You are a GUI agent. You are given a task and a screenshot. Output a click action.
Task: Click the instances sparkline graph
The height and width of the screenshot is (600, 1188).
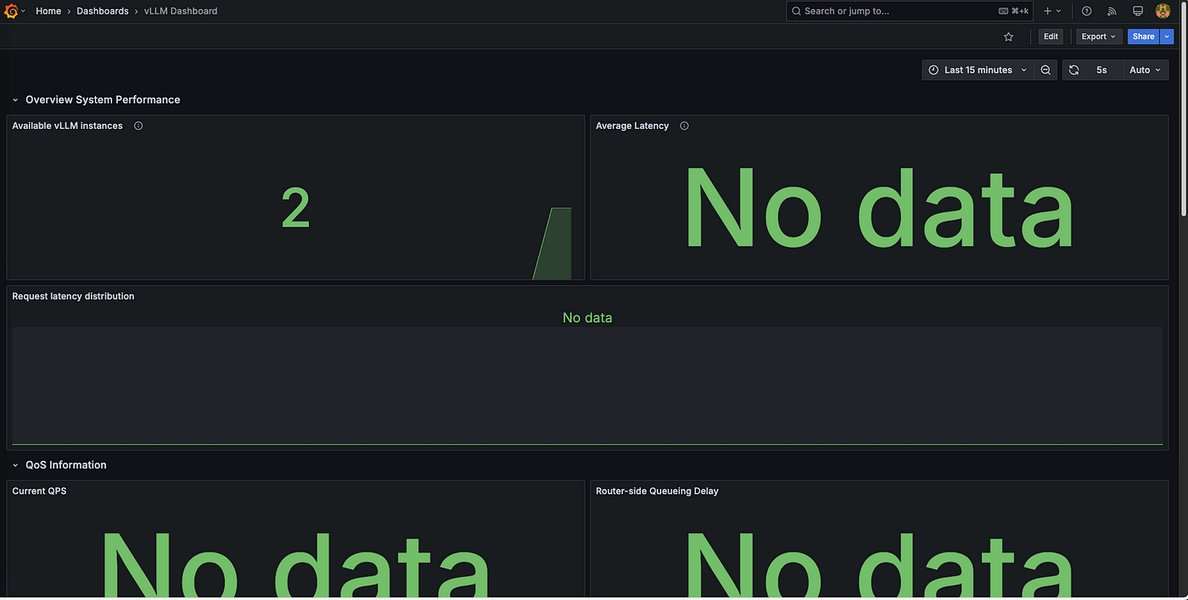pos(552,243)
